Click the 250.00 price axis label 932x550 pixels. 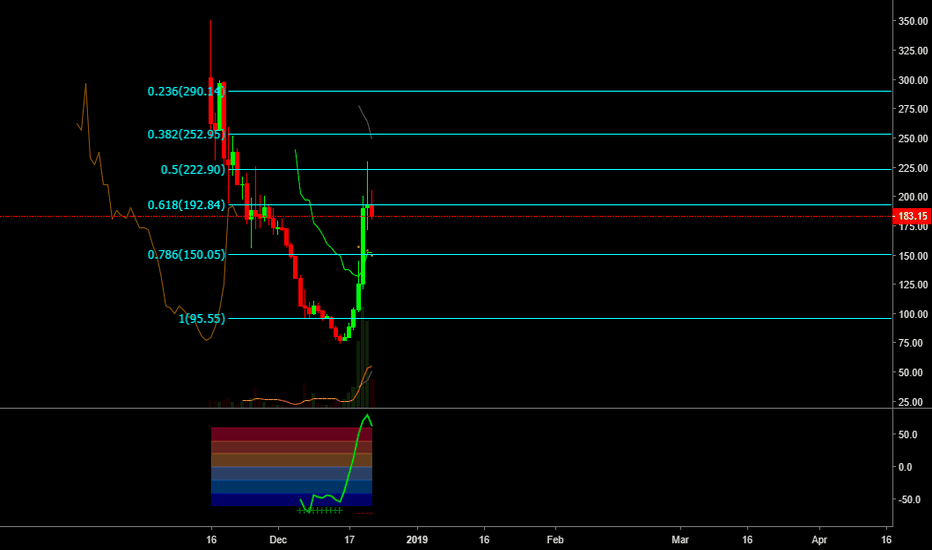click(x=913, y=138)
